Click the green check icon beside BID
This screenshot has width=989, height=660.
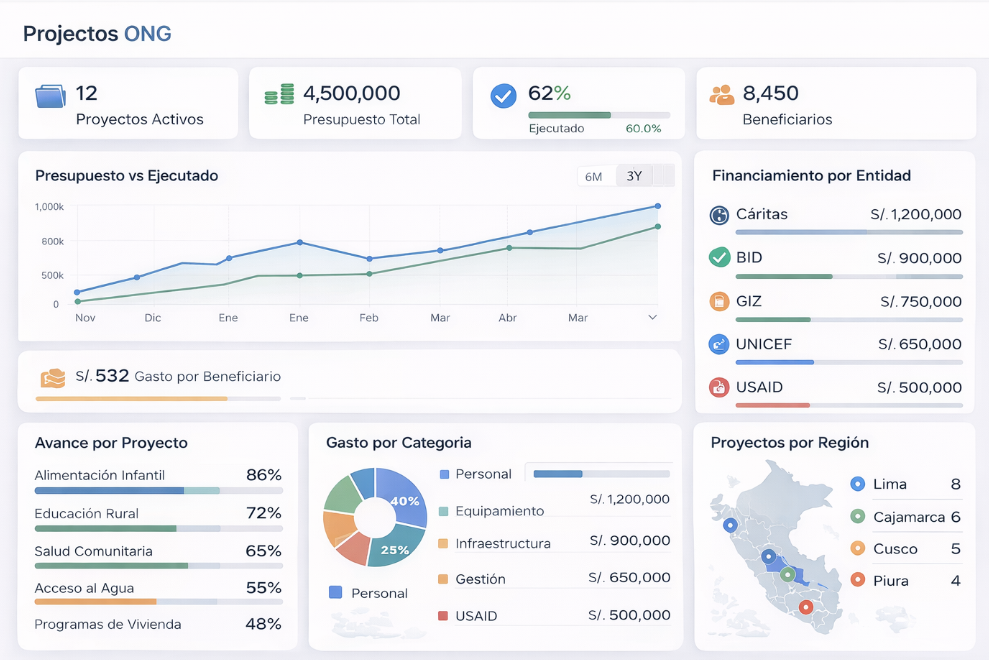[720, 257]
